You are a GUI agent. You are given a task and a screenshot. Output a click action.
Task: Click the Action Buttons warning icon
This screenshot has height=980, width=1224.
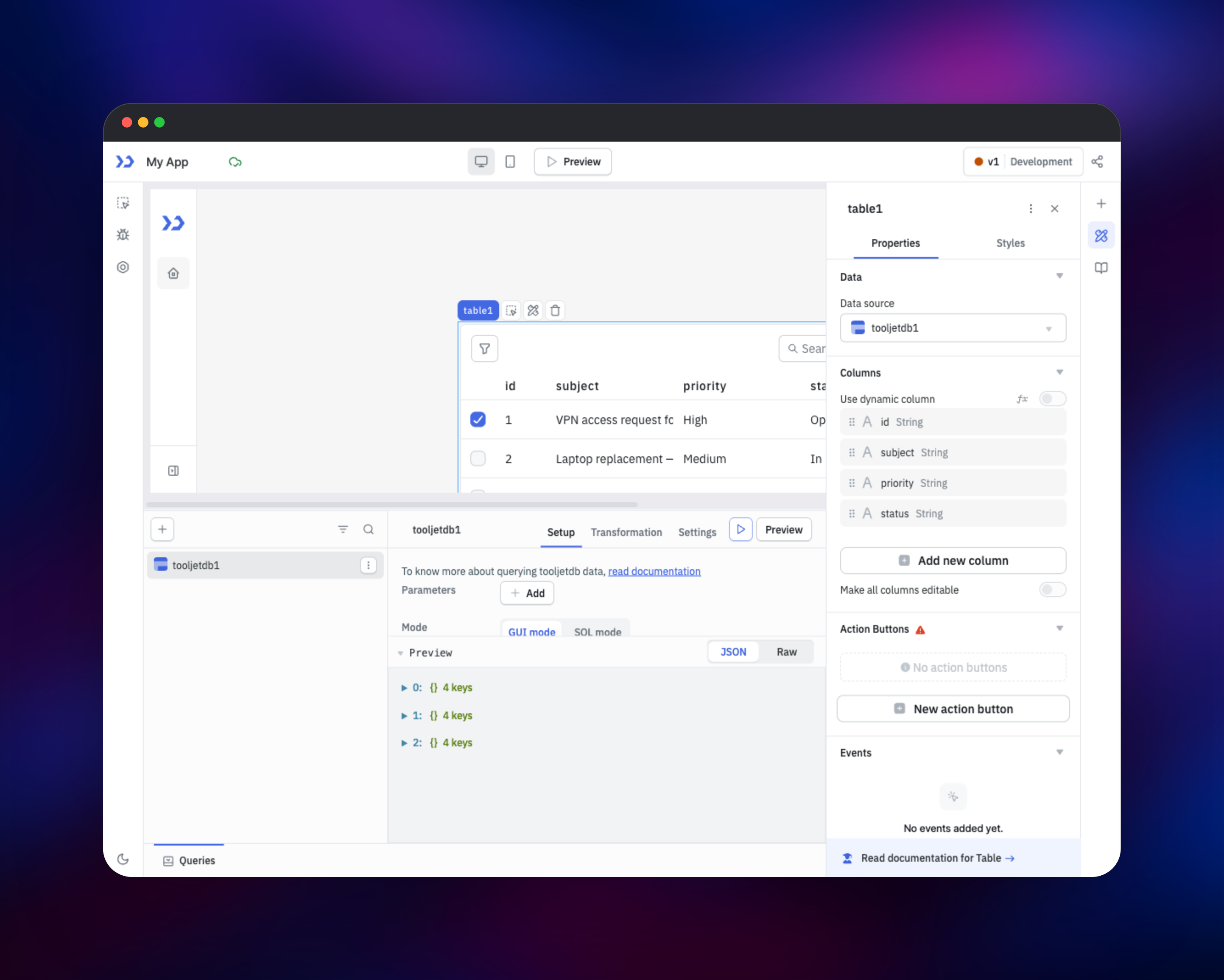[920, 630]
